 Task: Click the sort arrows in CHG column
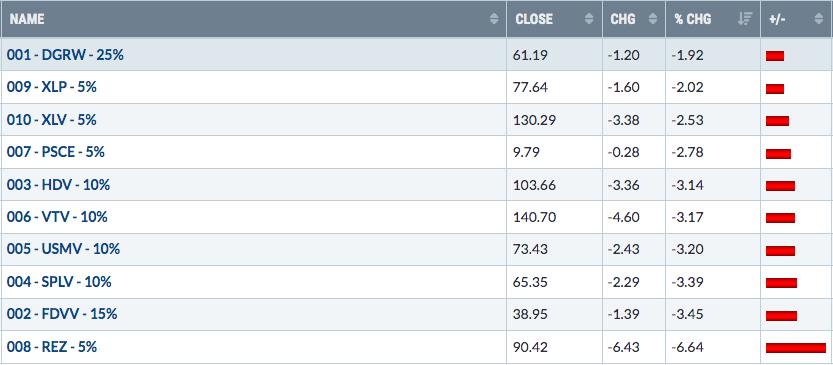[652, 19]
